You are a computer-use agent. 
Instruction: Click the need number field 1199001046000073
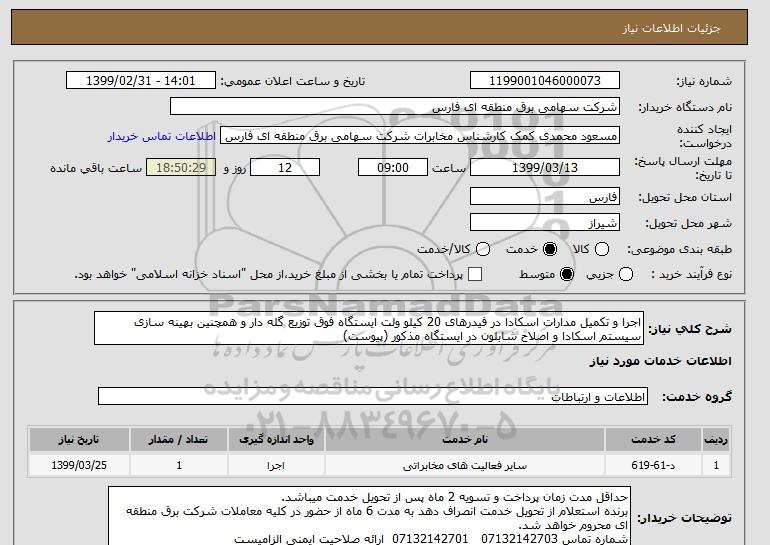tap(545, 81)
